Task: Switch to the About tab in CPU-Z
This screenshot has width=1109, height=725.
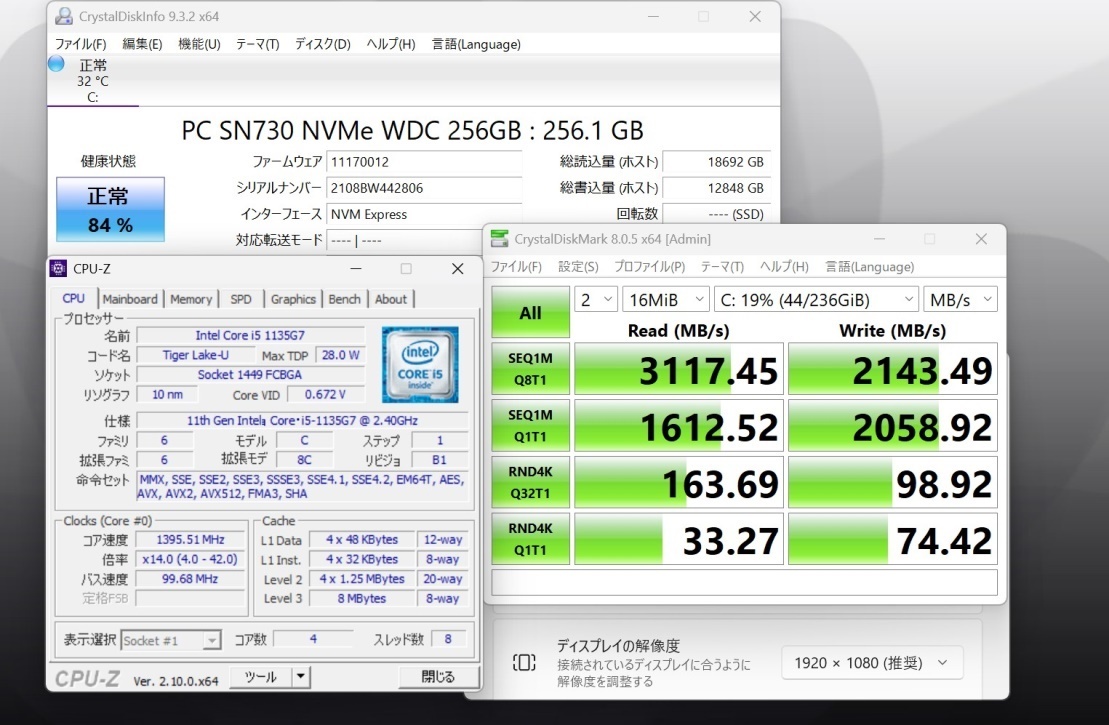Action: pos(390,299)
